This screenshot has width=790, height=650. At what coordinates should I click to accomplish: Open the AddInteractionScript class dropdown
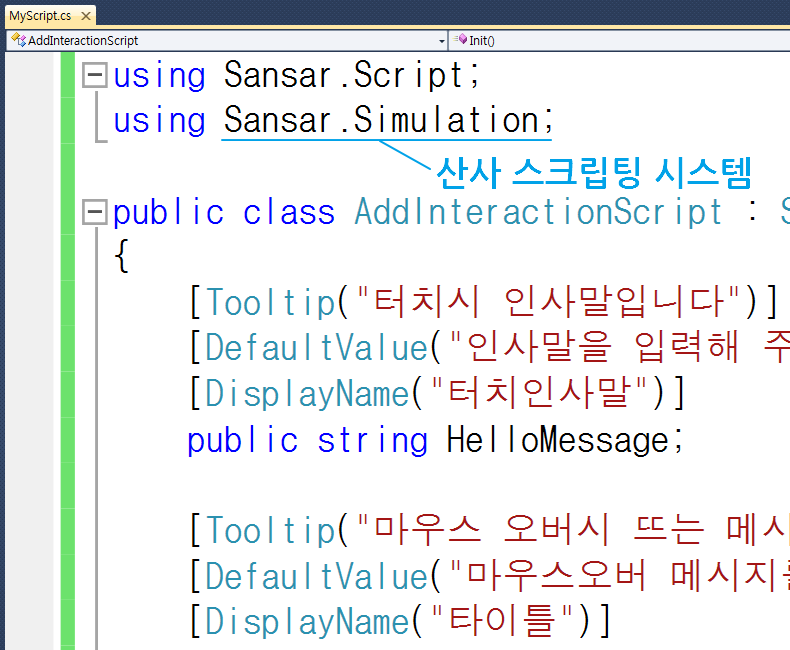(442, 41)
